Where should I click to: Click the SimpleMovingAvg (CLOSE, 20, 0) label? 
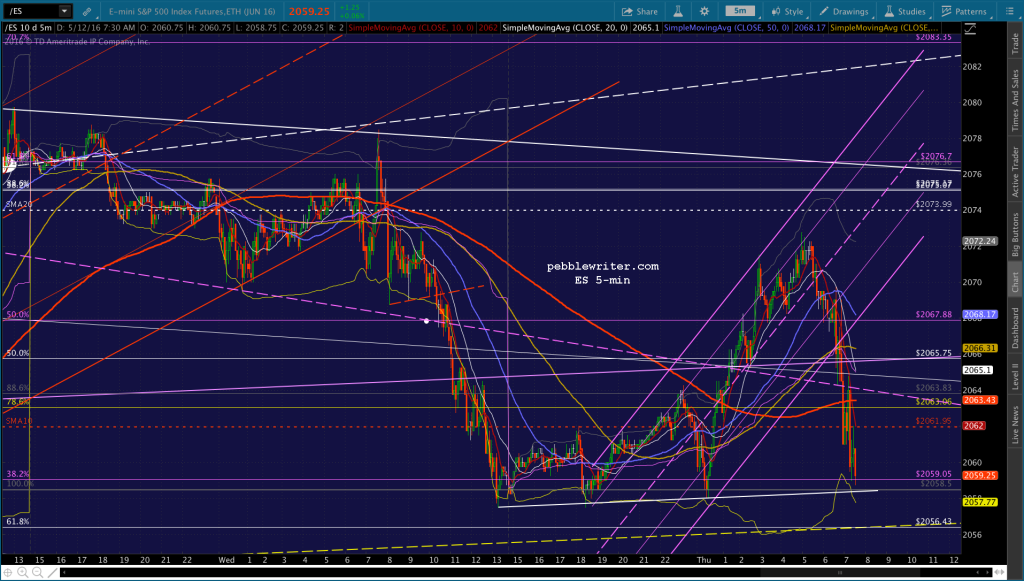pos(565,28)
